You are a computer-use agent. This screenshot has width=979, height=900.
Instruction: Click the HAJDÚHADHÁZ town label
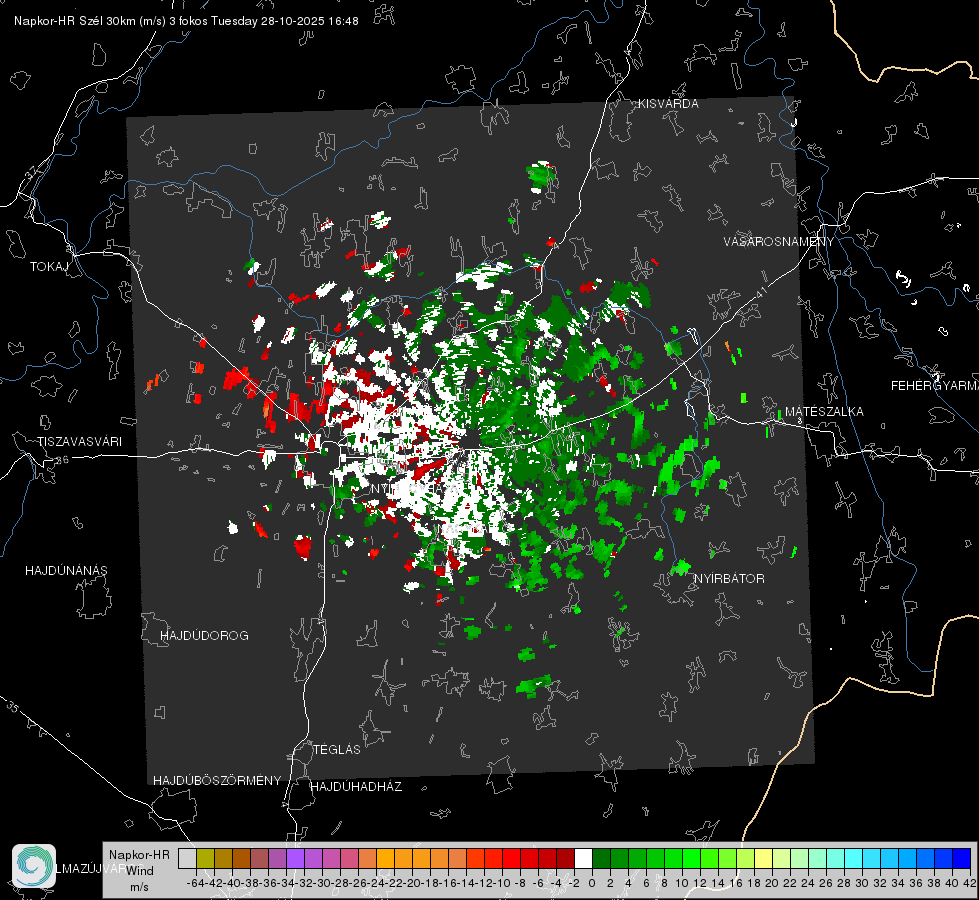tap(356, 786)
